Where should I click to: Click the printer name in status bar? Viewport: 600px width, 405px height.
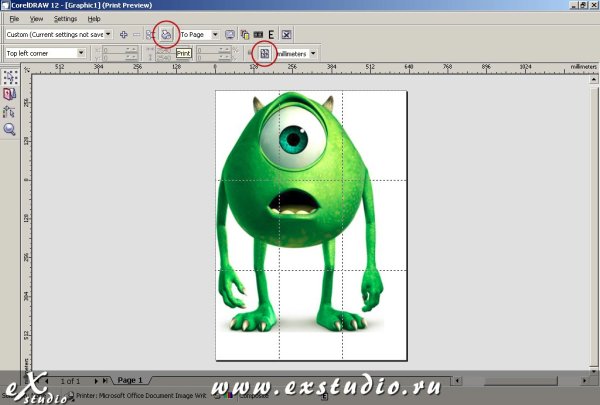coord(141,395)
